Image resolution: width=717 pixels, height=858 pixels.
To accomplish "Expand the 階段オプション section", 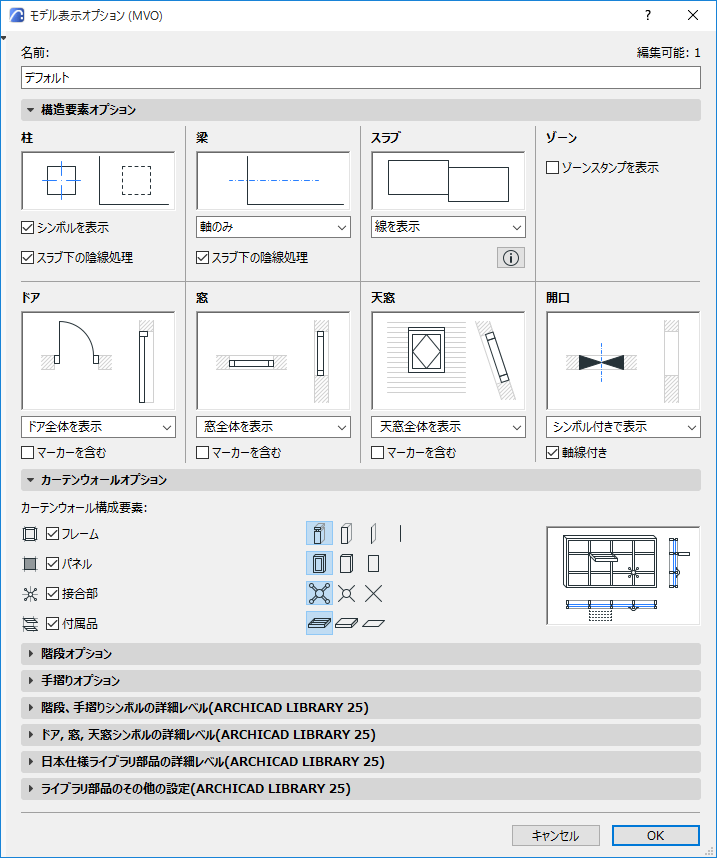I will pyautogui.click(x=361, y=654).
